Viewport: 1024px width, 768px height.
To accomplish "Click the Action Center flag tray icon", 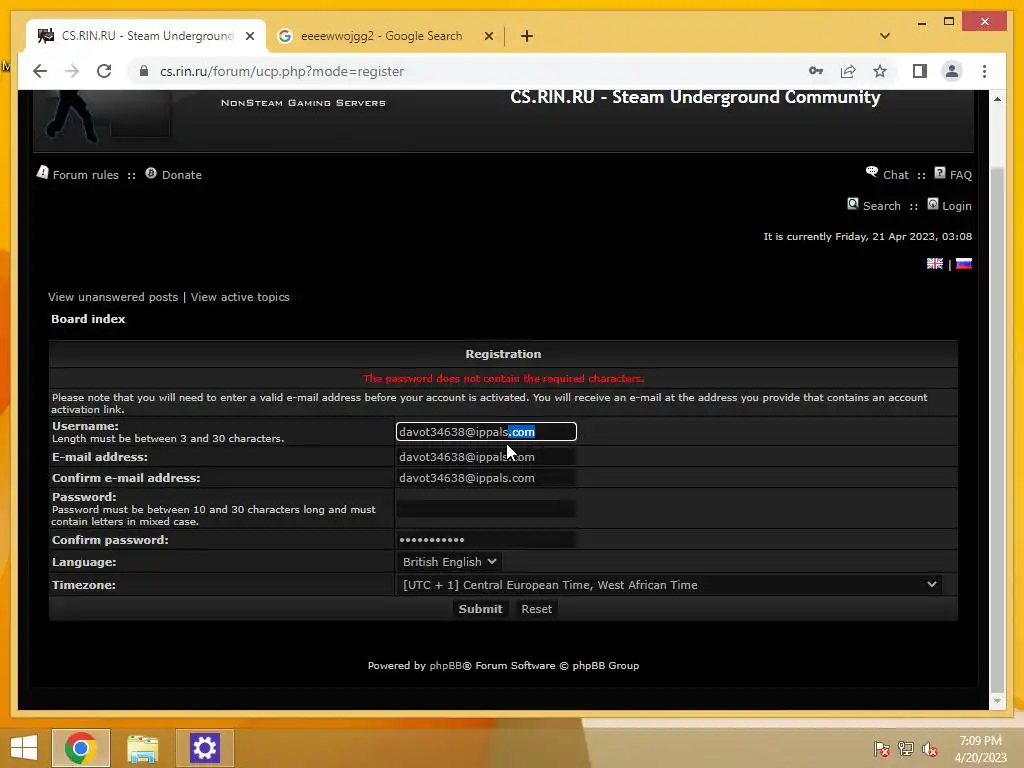I will point(882,749).
